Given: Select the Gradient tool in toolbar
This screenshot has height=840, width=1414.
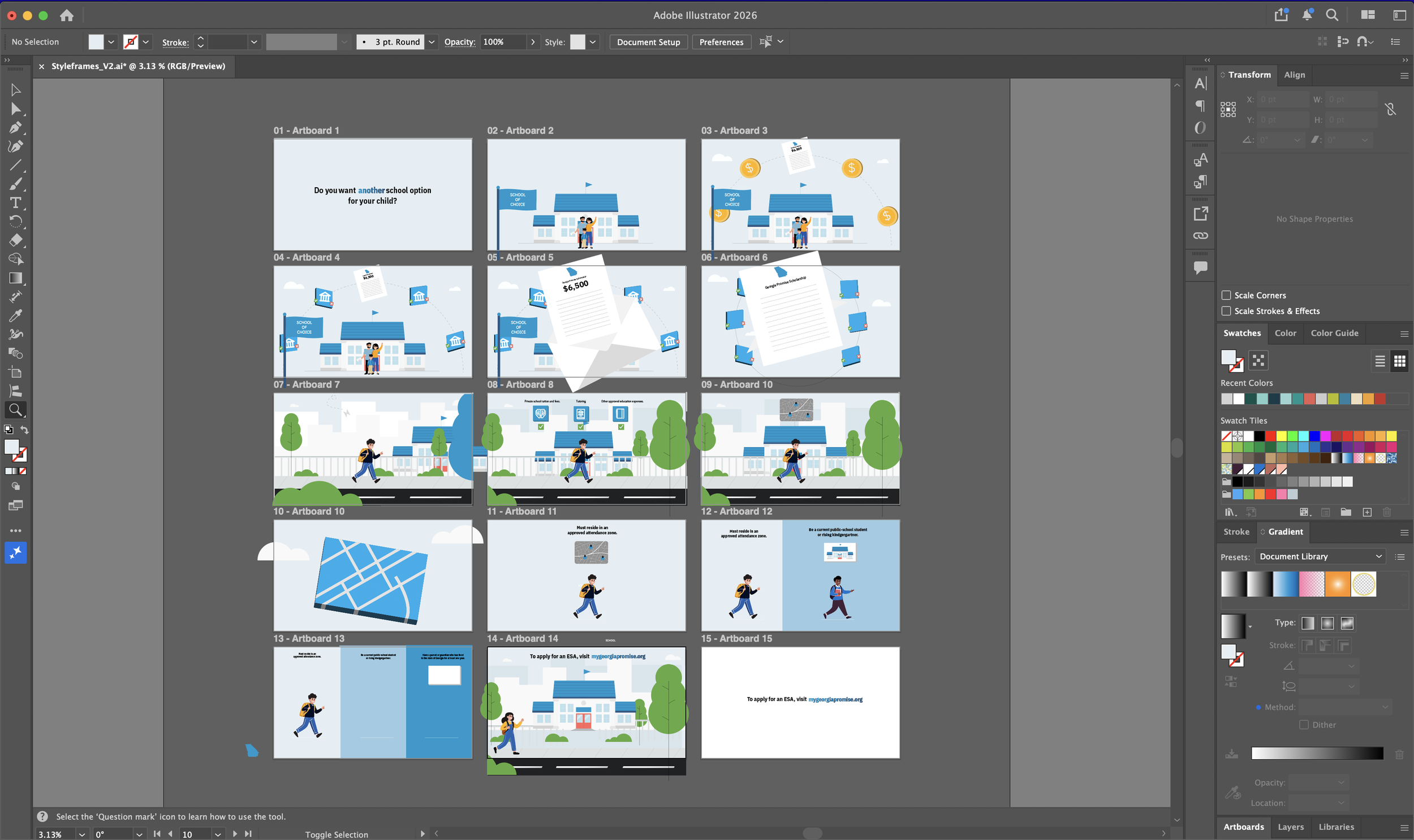Looking at the screenshot, I should point(16,278).
